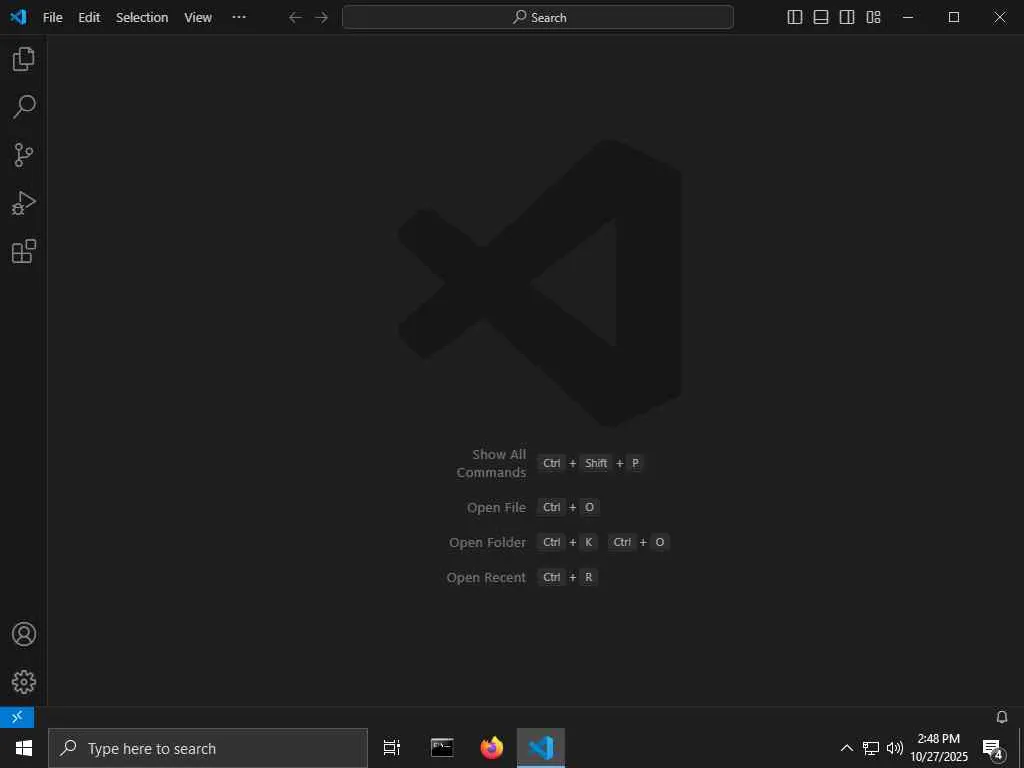Close the VS Code window

pyautogui.click(x=1000, y=18)
